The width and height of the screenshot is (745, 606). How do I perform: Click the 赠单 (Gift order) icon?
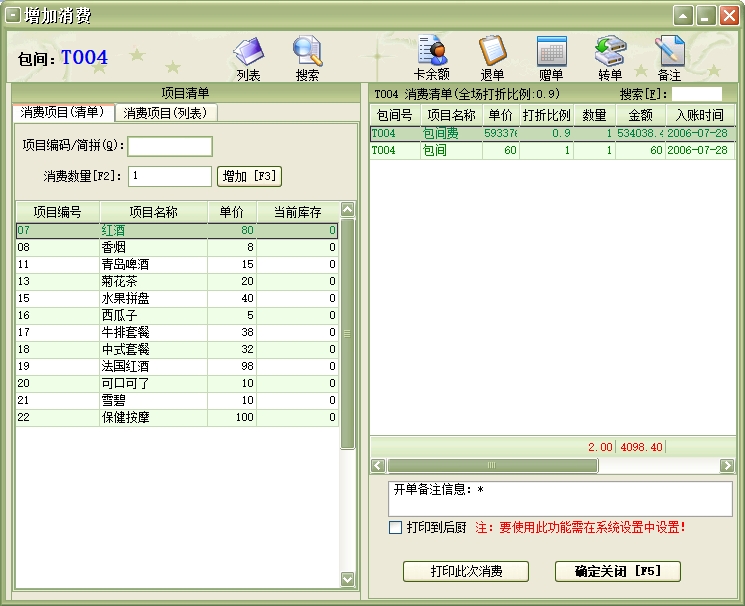click(551, 58)
